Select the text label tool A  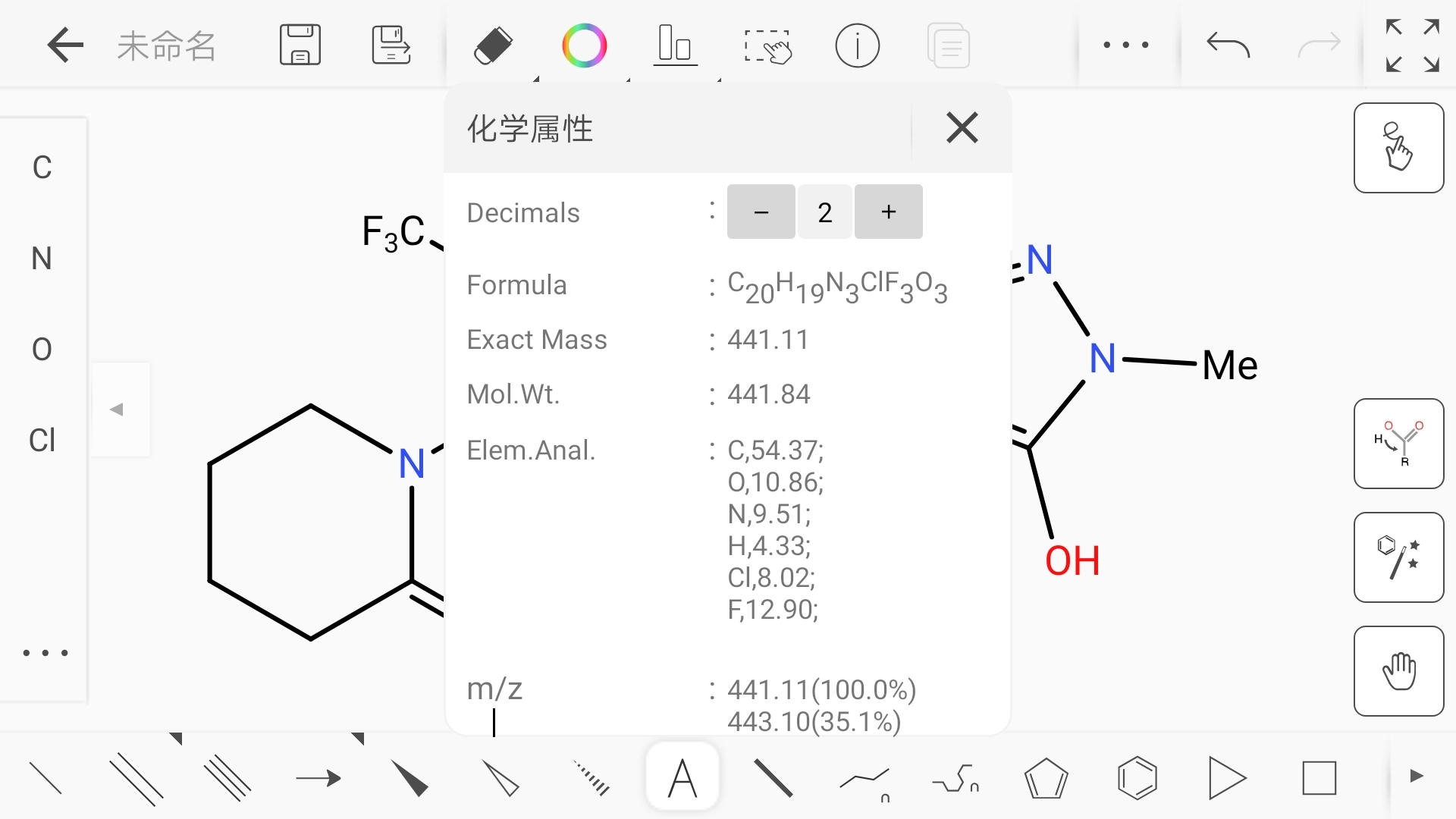[x=682, y=778]
